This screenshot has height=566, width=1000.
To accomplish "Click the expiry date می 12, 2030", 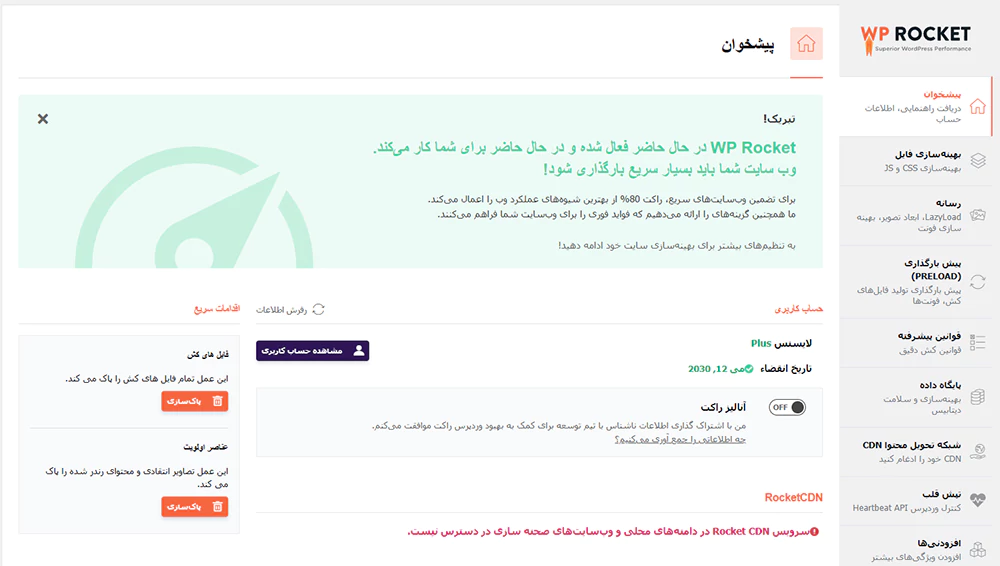I will [x=716, y=369].
